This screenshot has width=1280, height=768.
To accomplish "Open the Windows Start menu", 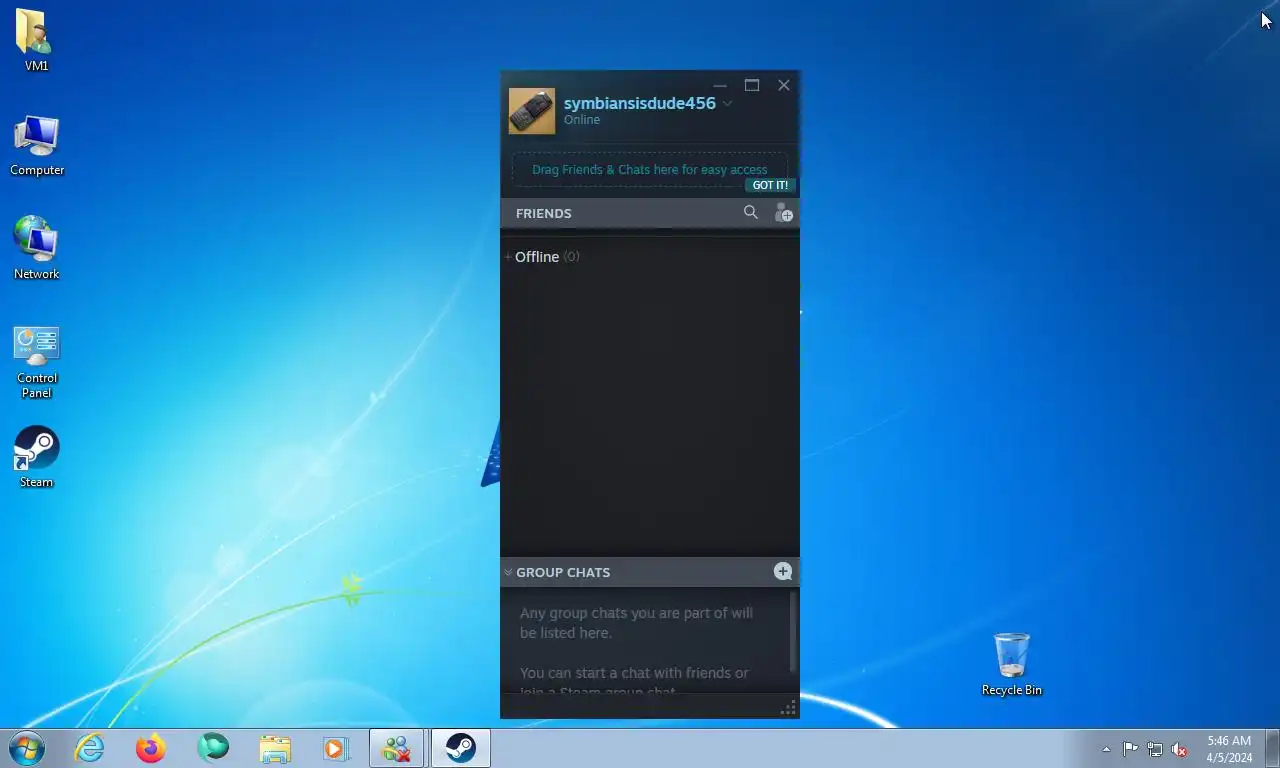I will coord(27,747).
